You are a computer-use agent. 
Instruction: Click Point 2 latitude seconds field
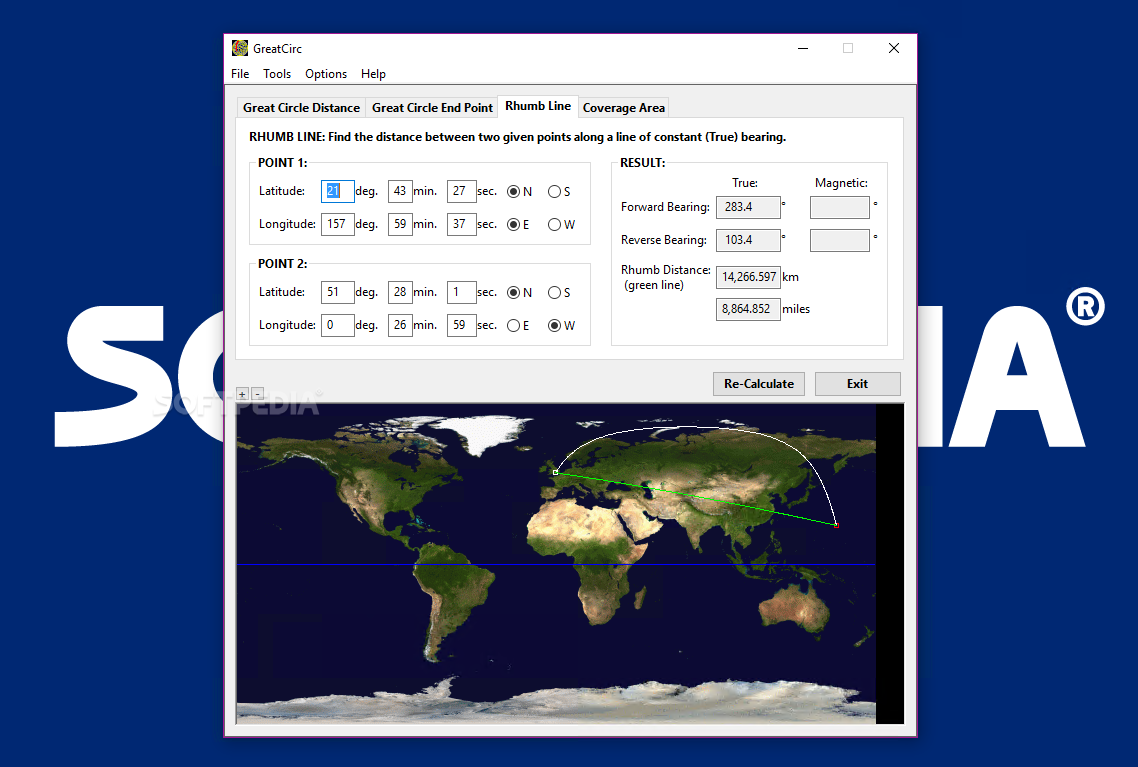(x=462, y=292)
